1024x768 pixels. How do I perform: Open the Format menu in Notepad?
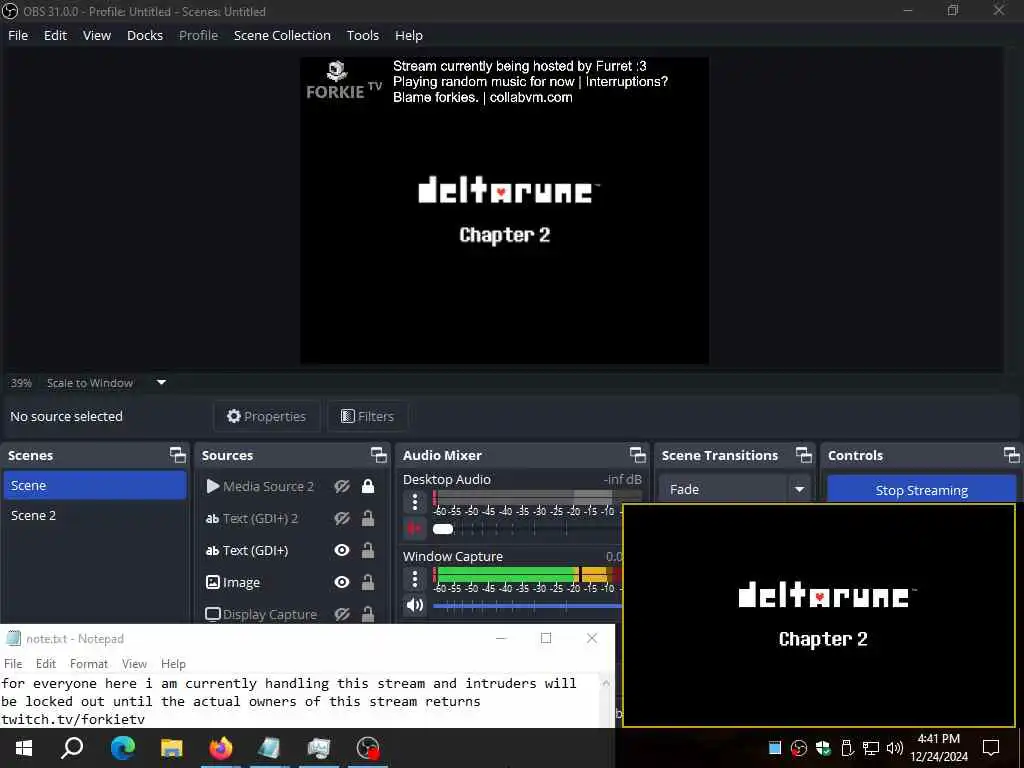click(89, 664)
